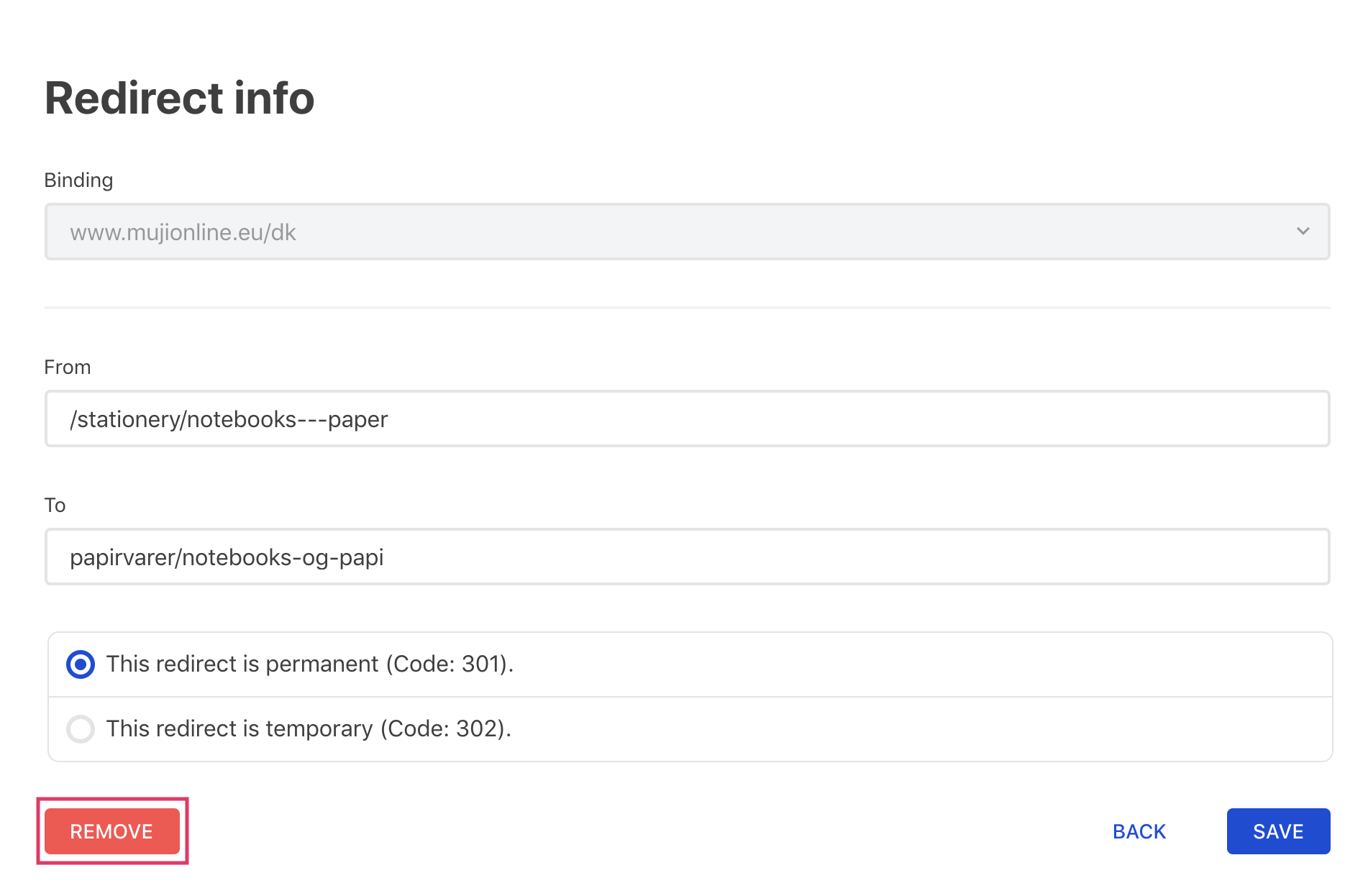Click the Redirect info page heading

click(179, 99)
